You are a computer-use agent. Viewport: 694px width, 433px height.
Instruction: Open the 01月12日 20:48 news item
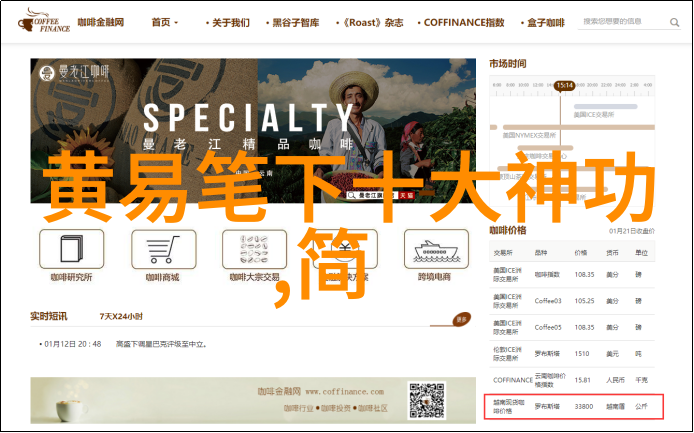click(123, 344)
